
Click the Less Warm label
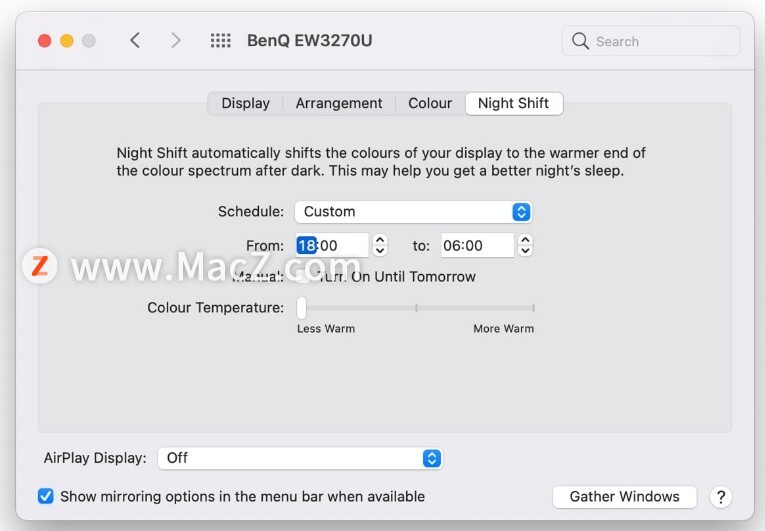pos(326,329)
